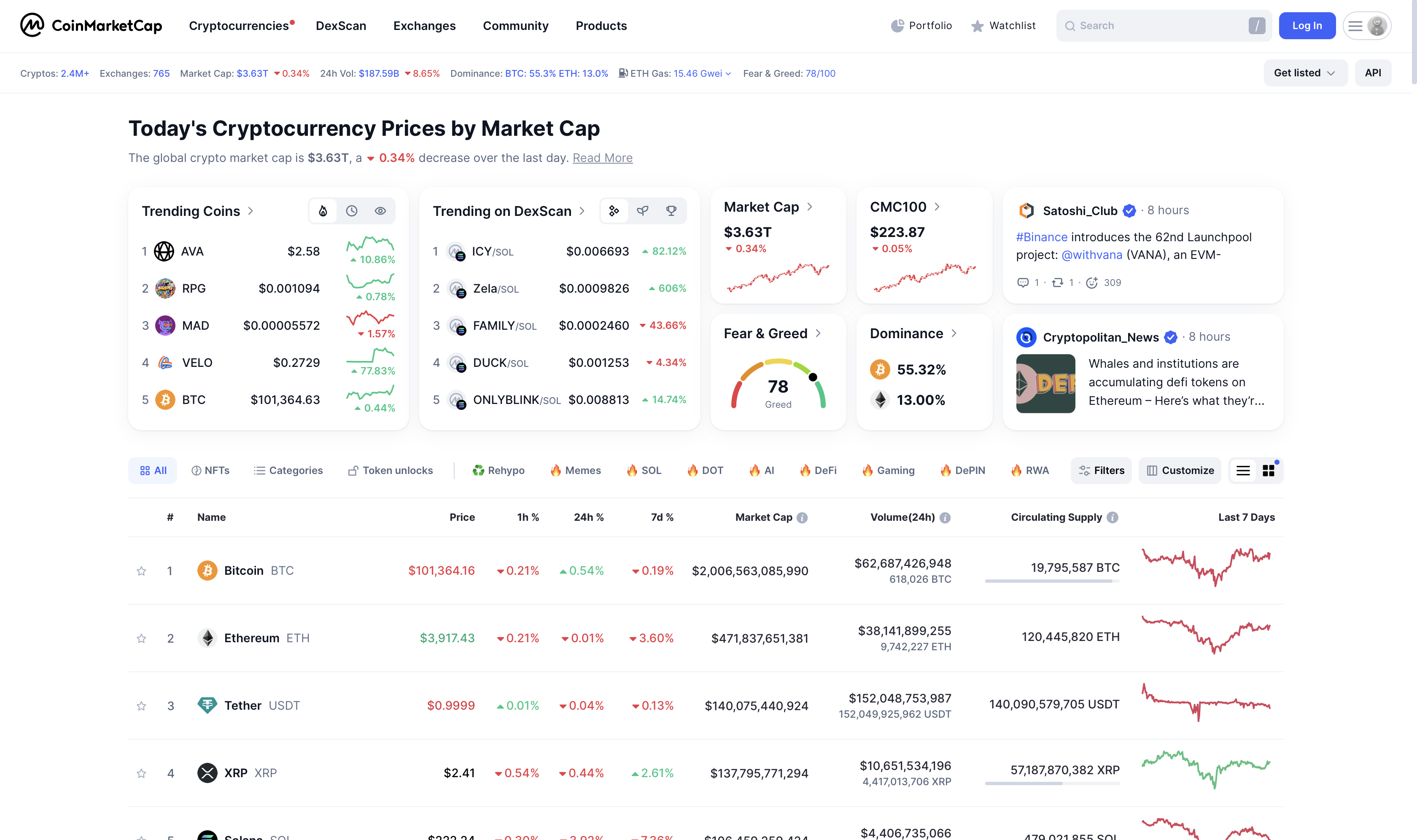Viewport: 1417px width, 840px height.
Task: Select the clock recently added filter icon
Action: coord(352,211)
